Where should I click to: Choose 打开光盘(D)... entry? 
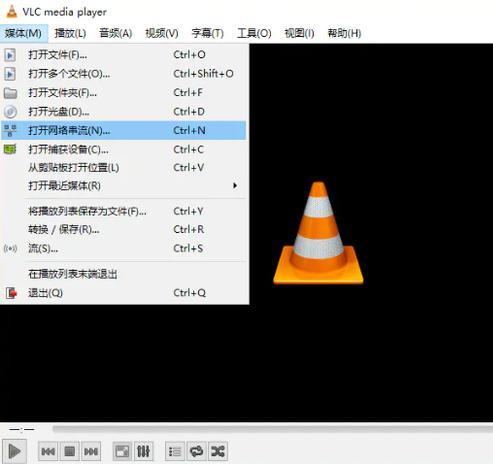coord(123,112)
